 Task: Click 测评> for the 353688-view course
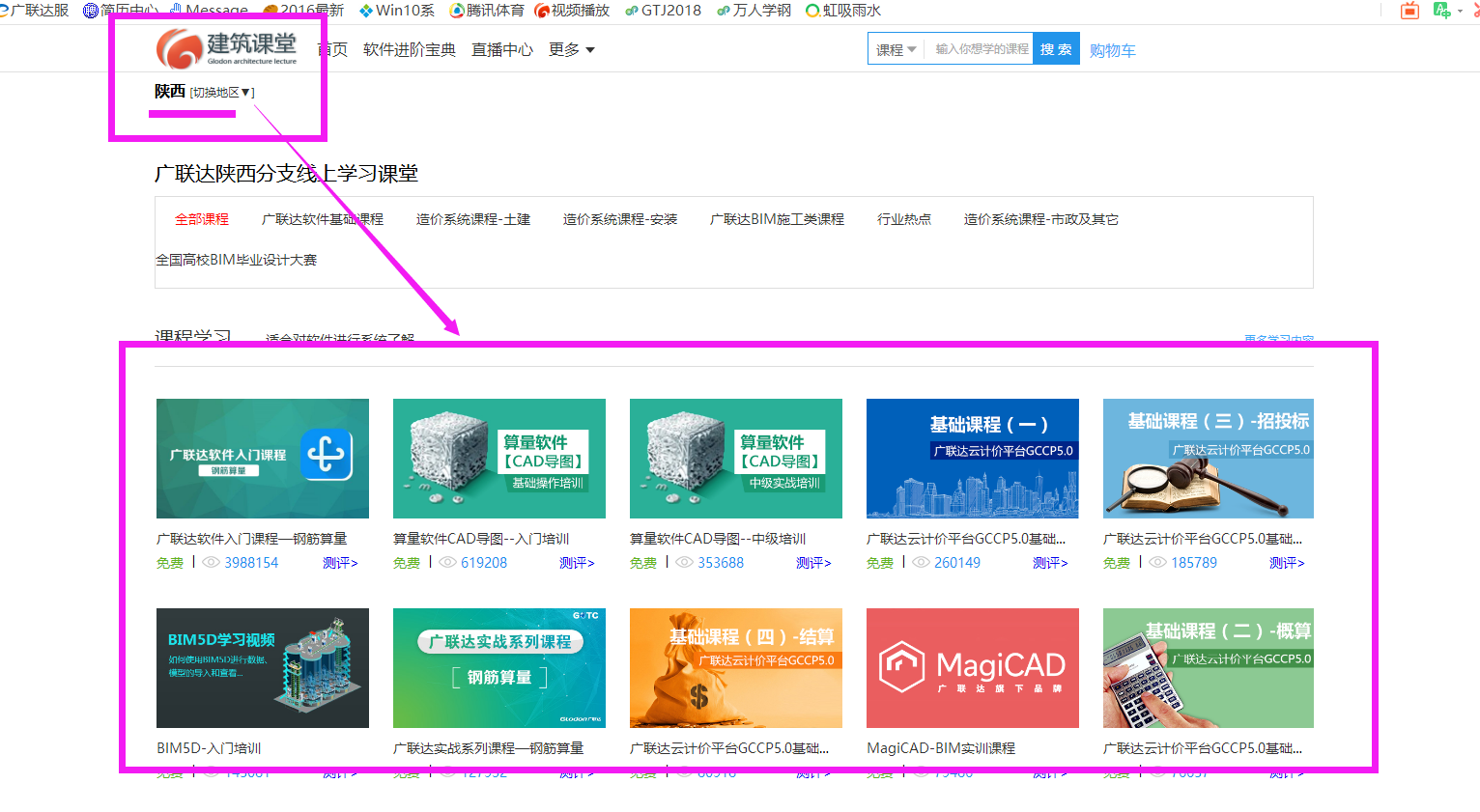click(x=813, y=563)
